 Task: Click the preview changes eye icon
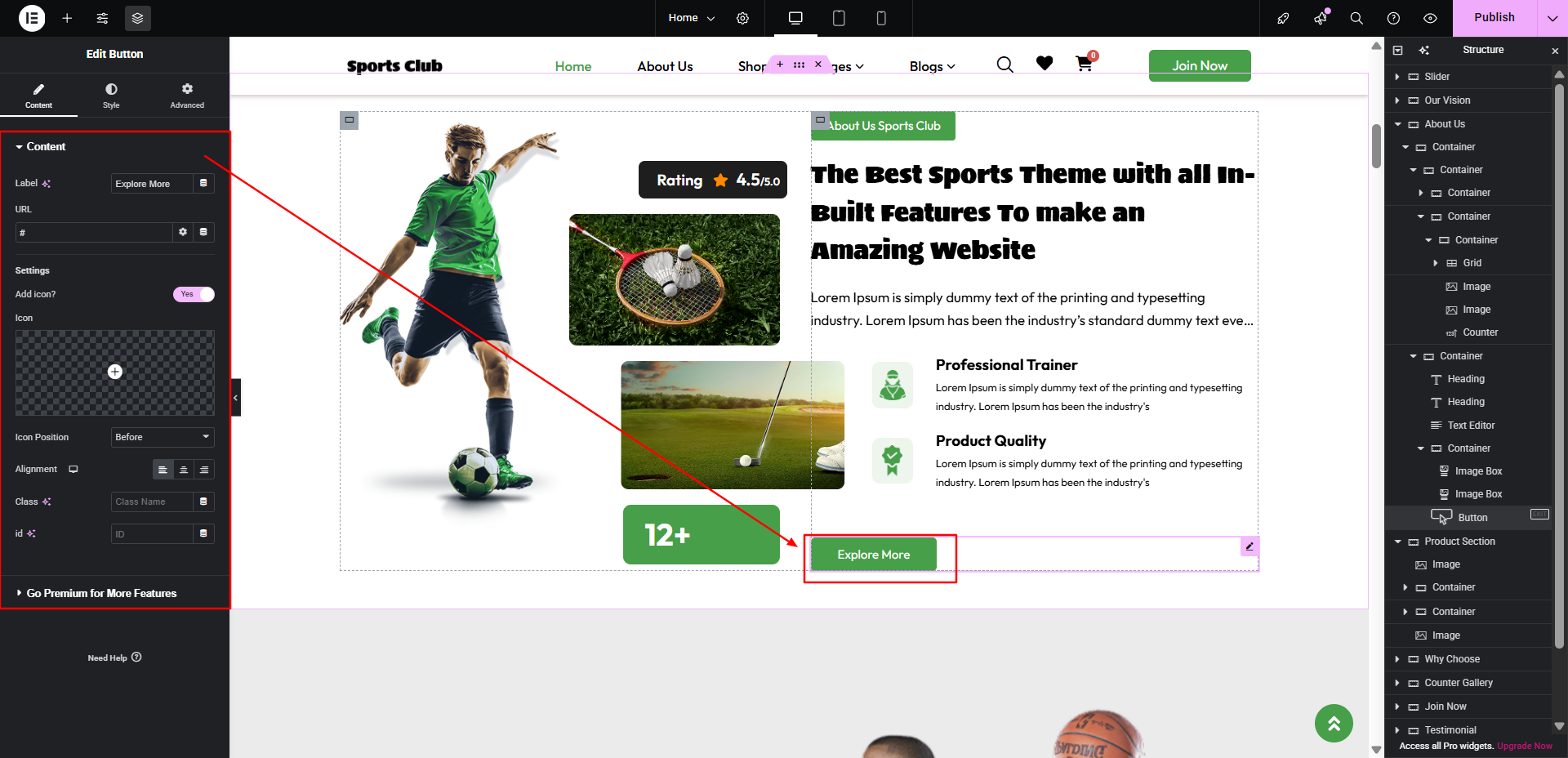tap(1430, 18)
